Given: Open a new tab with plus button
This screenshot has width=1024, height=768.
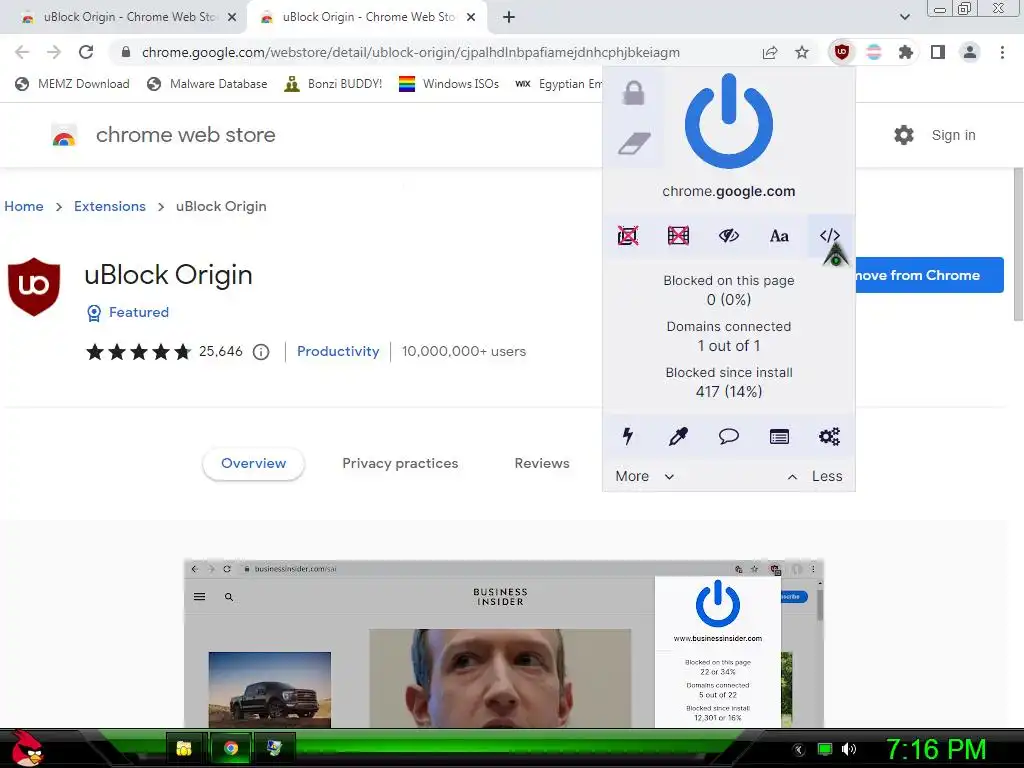Looking at the screenshot, I should click(509, 17).
